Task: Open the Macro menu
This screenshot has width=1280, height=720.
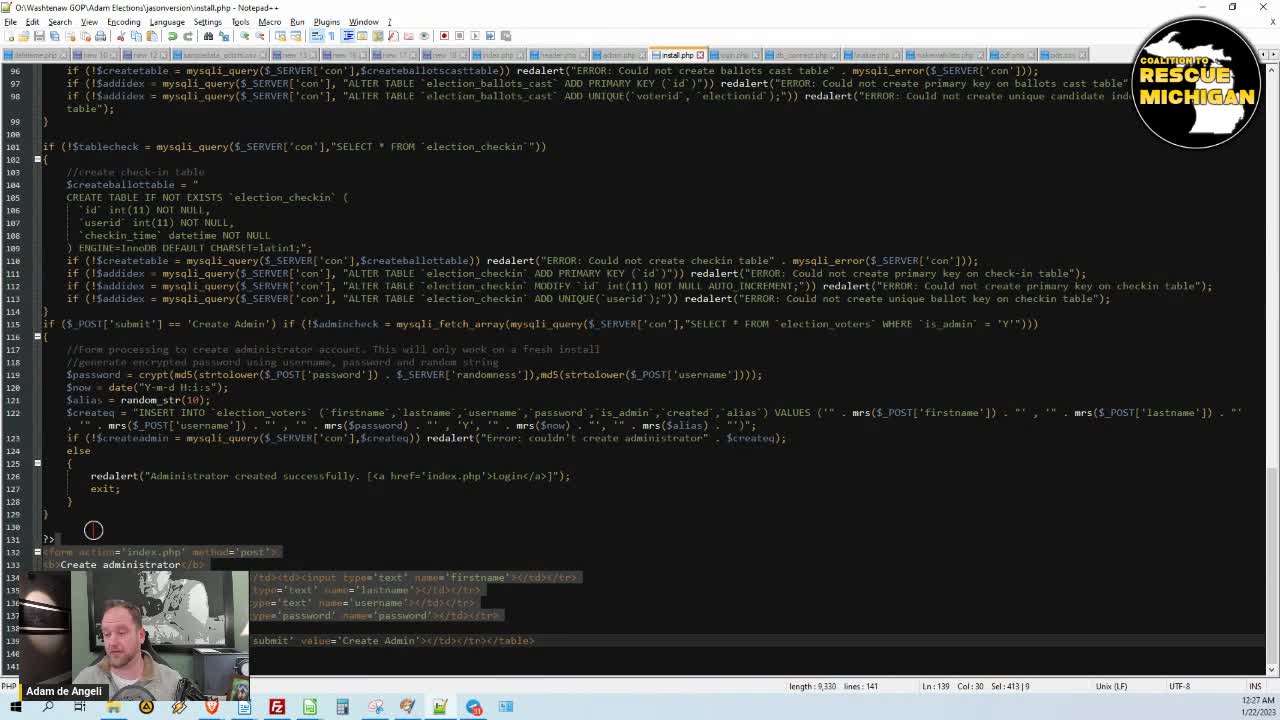Action: point(269,22)
